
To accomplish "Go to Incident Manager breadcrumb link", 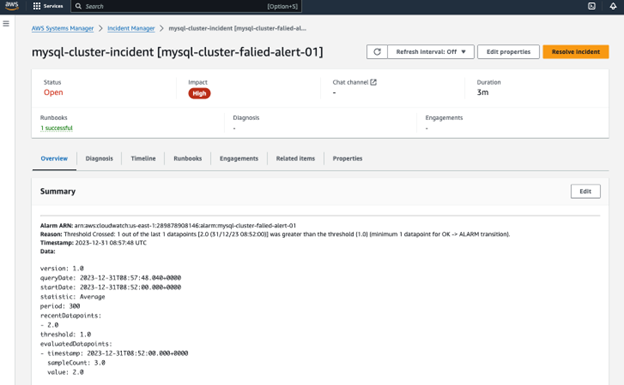I will pos(131,28).
